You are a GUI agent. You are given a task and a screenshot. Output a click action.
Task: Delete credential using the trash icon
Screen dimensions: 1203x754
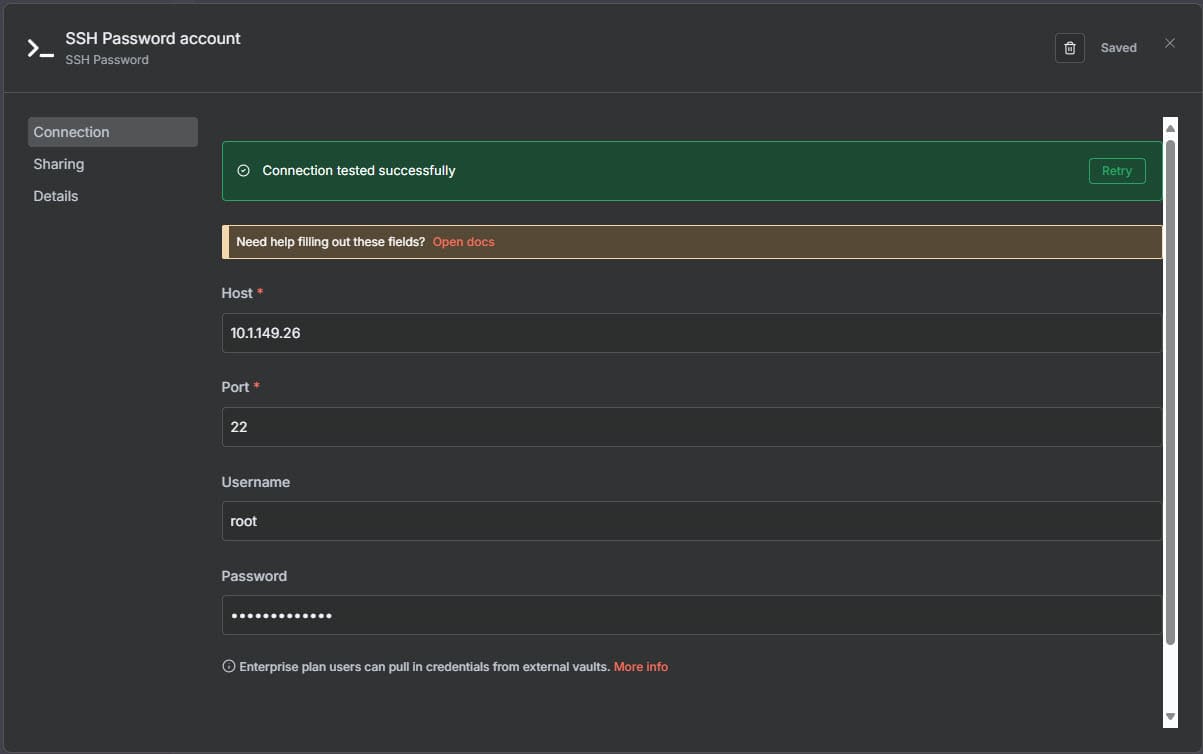tap(1069, 48)
